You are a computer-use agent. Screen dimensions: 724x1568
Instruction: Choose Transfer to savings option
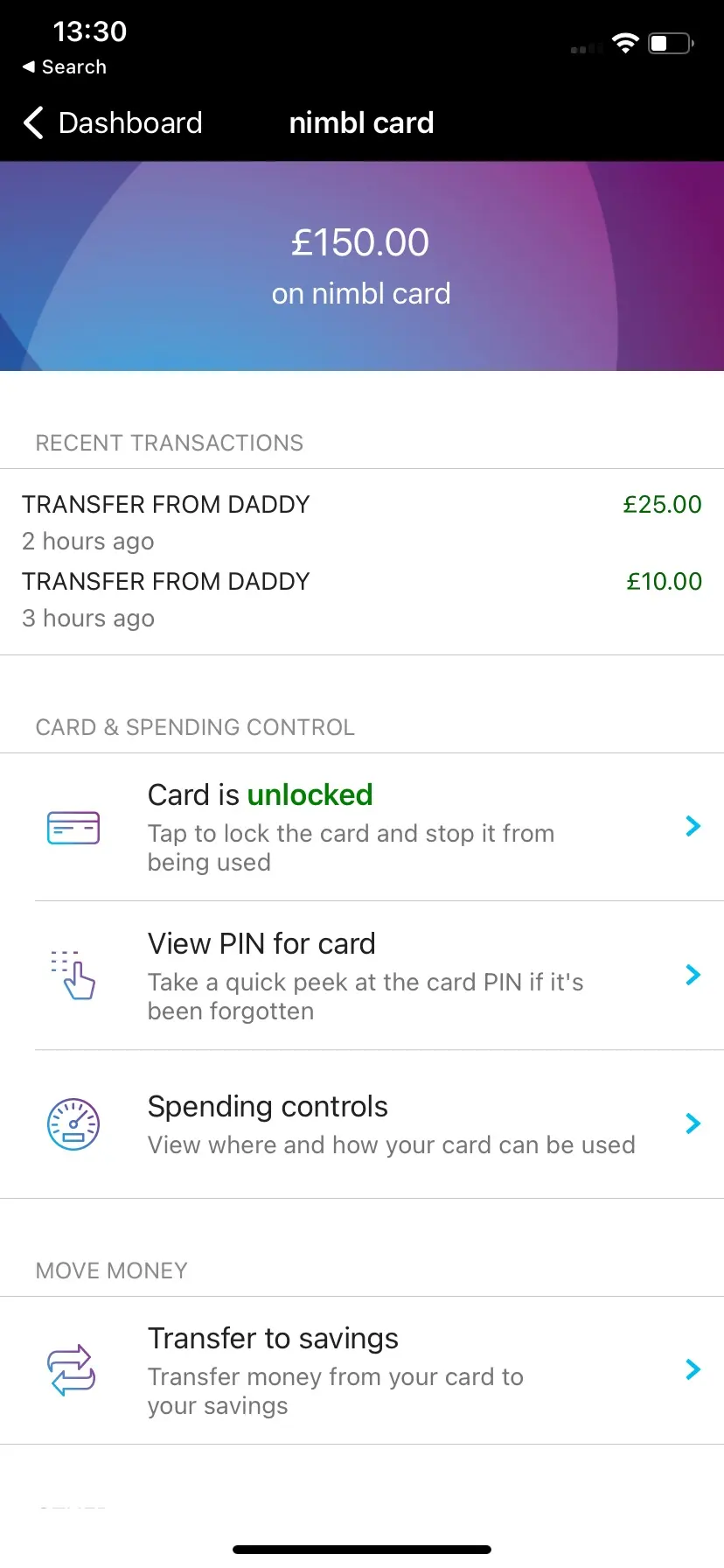[273, 1339]
